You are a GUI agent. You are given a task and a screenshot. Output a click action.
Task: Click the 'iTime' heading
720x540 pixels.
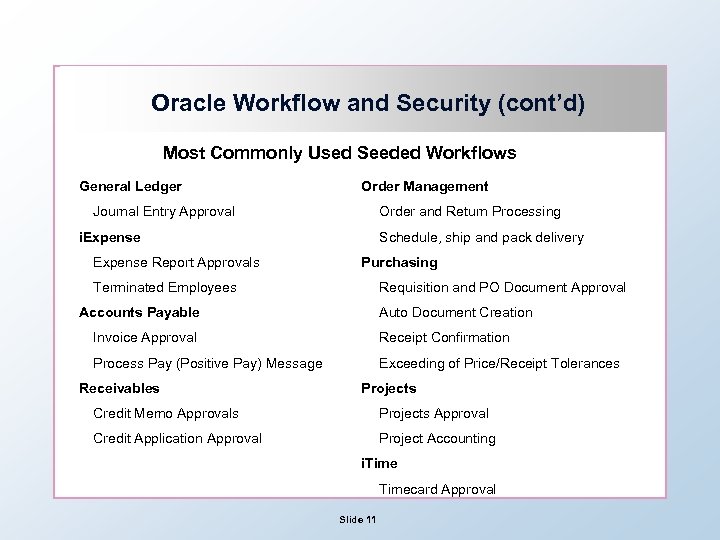point(379,463)
